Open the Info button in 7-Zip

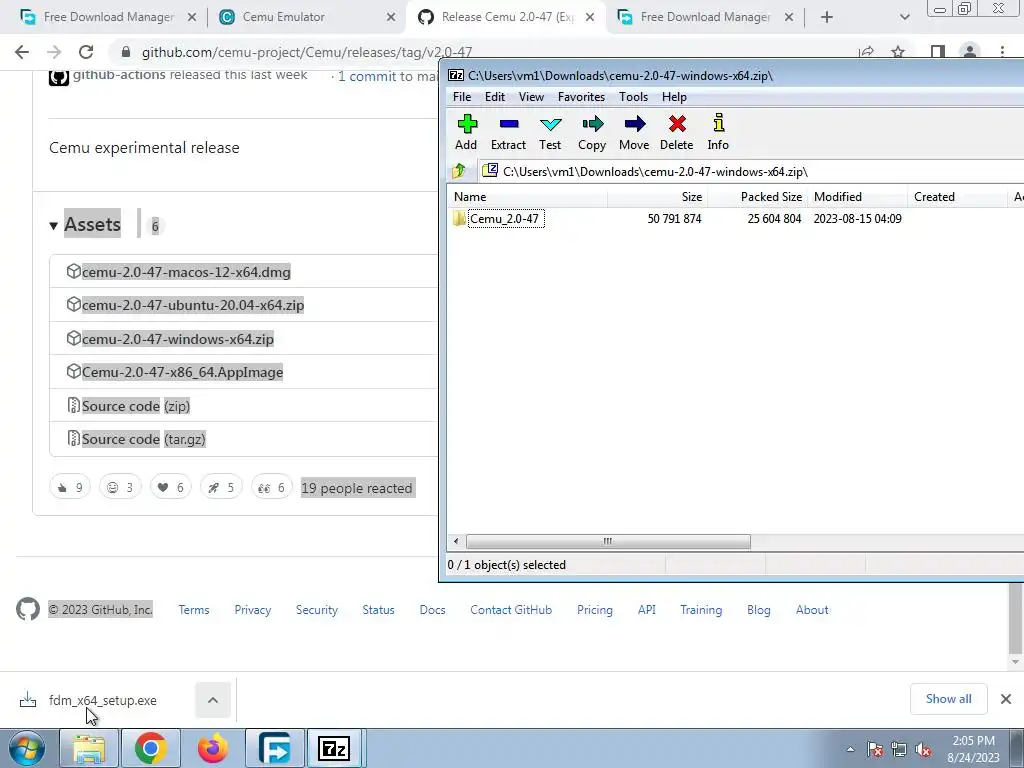[x=718, y=132]
